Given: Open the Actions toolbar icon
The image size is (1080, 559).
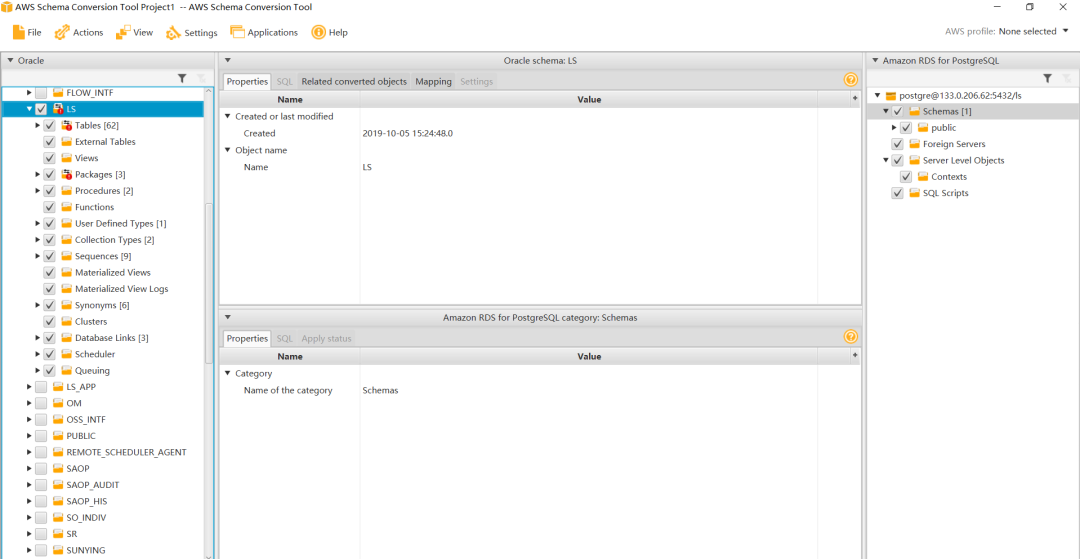Looking at the screenshot, I should pyautogui.click(x=62, y=32).
